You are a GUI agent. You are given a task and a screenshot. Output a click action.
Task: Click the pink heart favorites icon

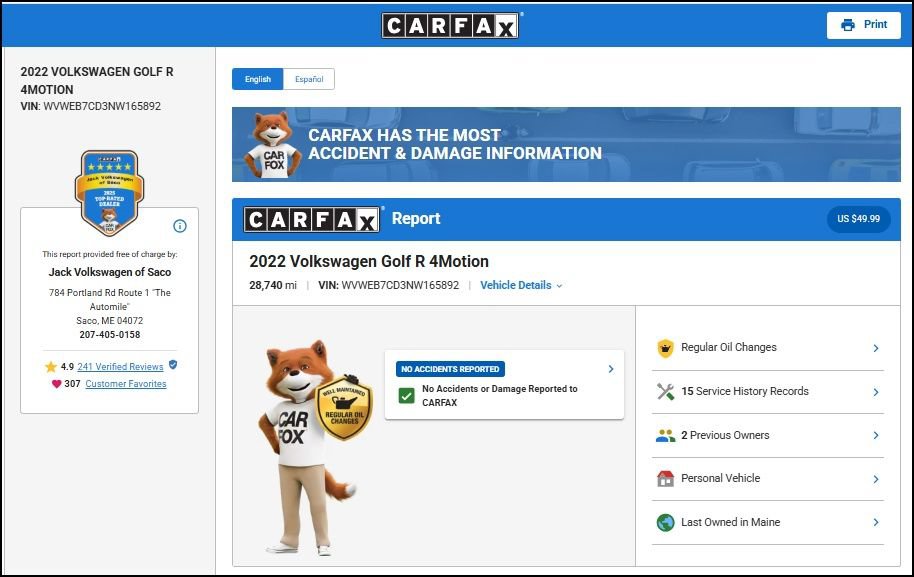click(57, 384)
